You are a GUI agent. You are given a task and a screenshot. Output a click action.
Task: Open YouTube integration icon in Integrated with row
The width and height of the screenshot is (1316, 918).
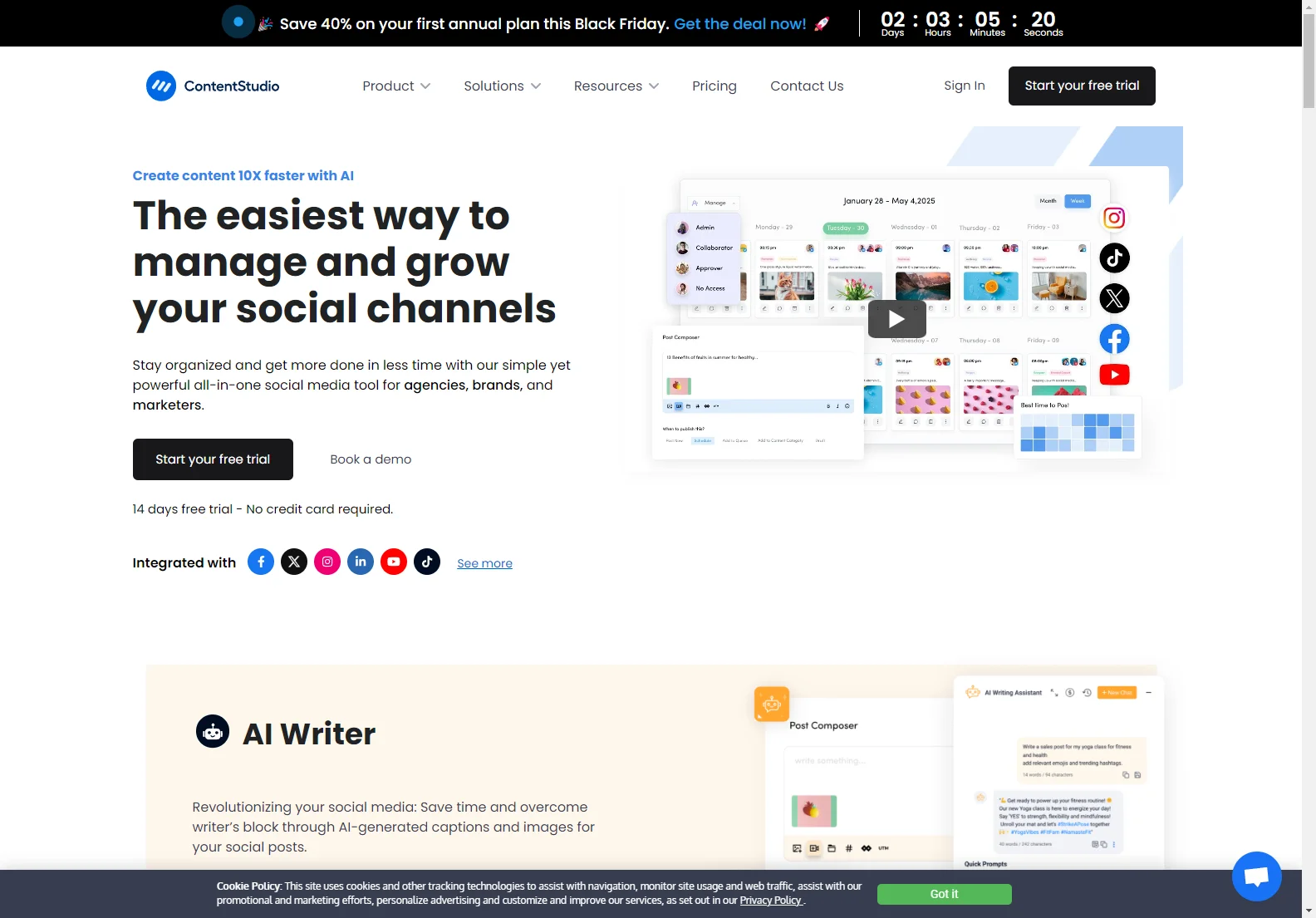[394, 562]
